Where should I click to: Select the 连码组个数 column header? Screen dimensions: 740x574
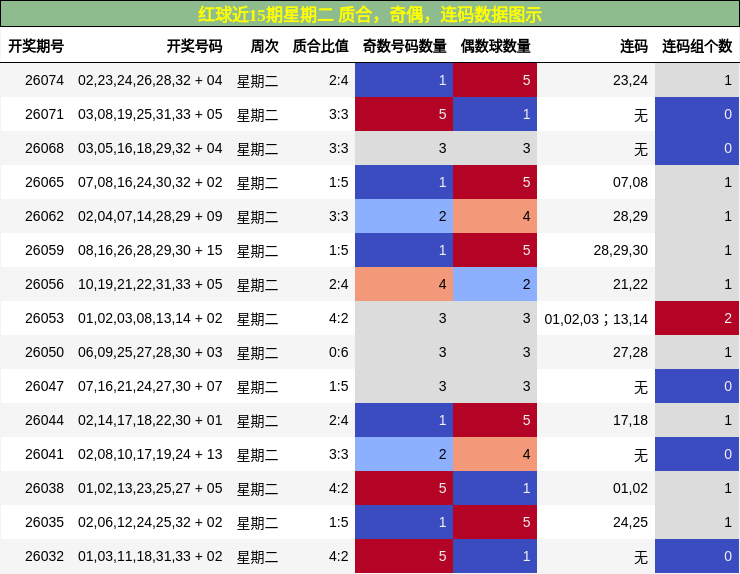point(697,46)
